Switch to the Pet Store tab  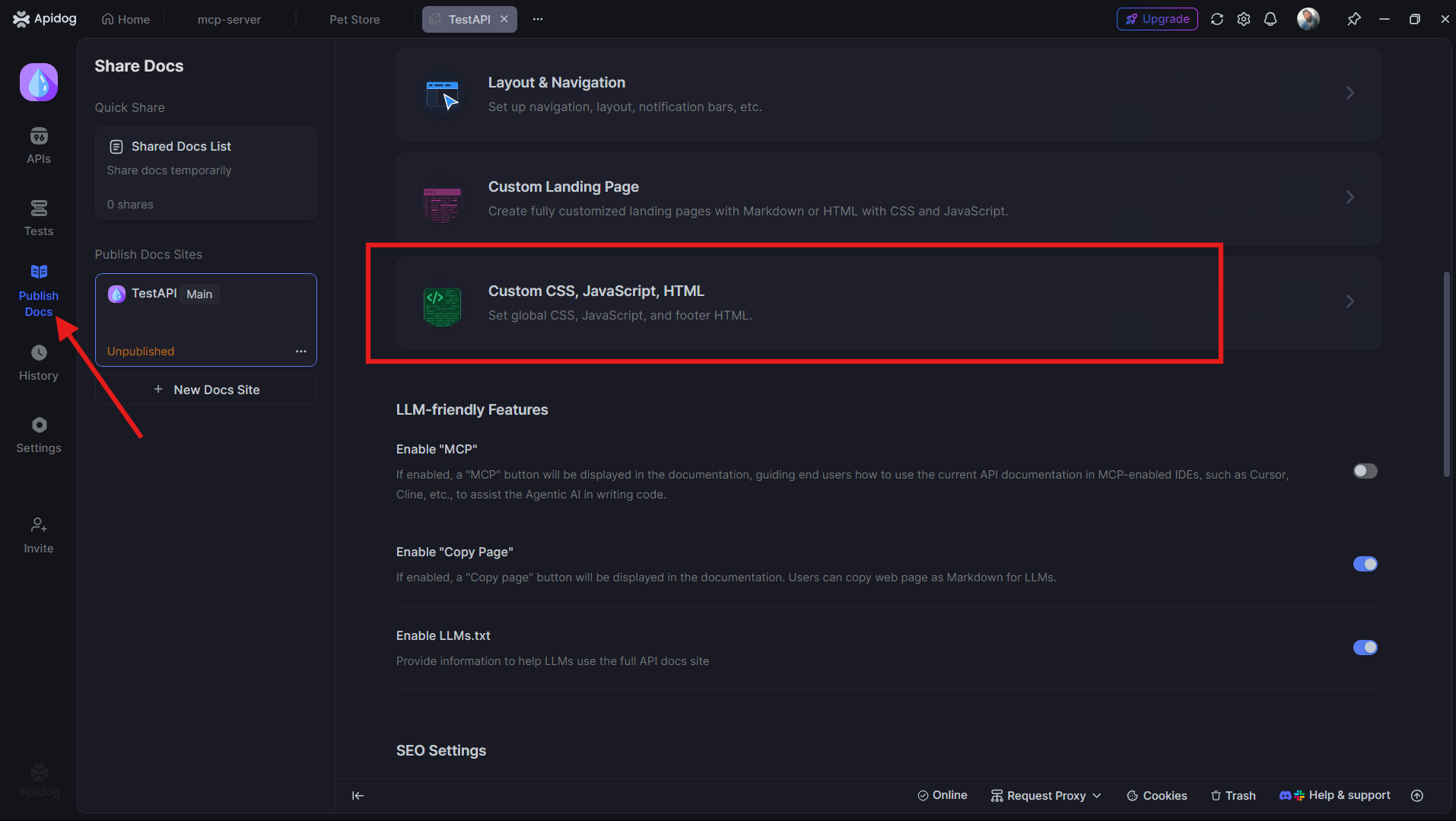click(354, 19)
